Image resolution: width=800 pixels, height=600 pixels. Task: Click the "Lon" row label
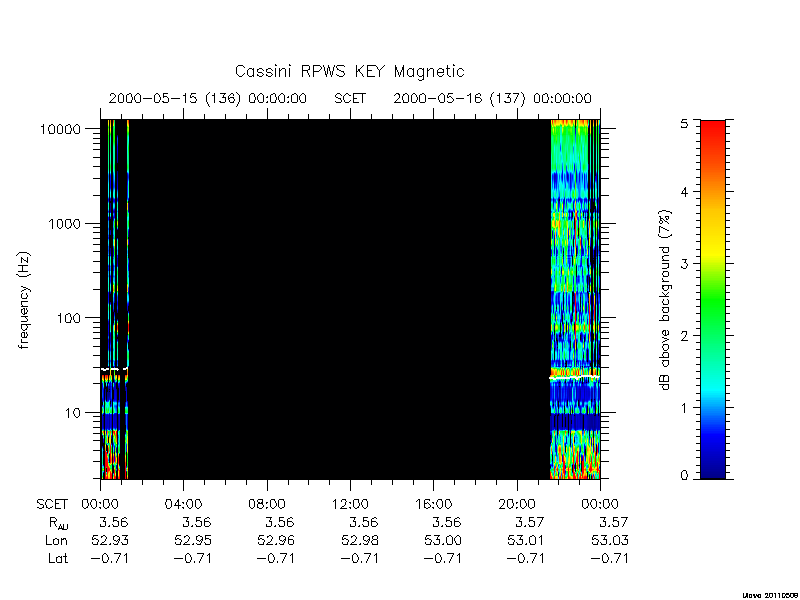pos(57,540)
